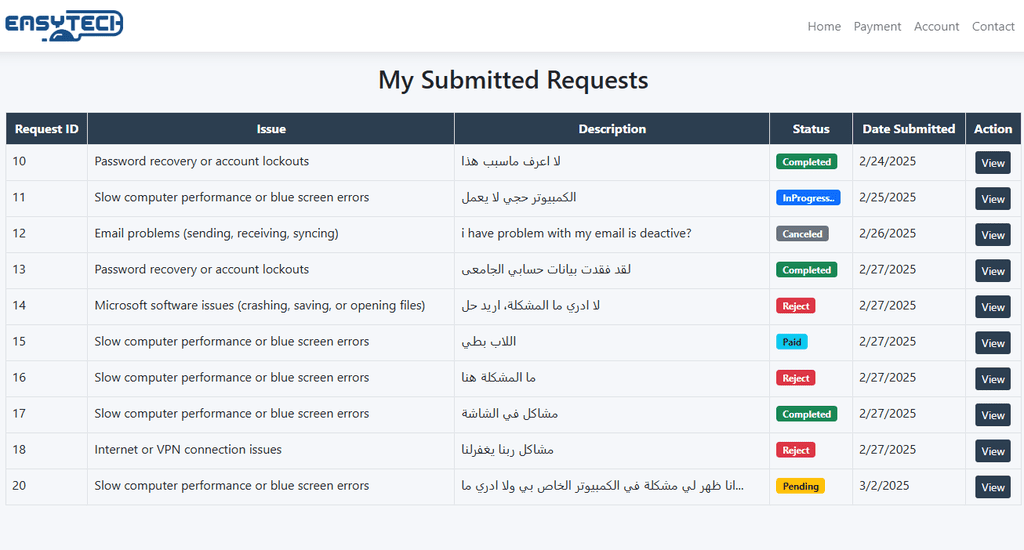View request 10 details
The image size is (1024, 550).
[x=993, y=163]
